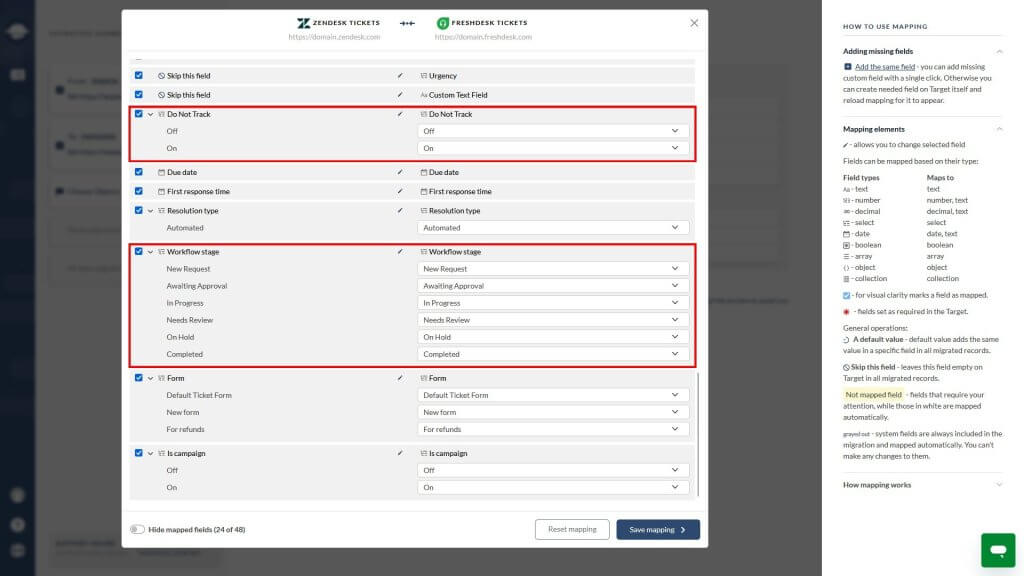1024x576 pixels.
Task: Click the Save mapping button
Action: coord(654,529)
